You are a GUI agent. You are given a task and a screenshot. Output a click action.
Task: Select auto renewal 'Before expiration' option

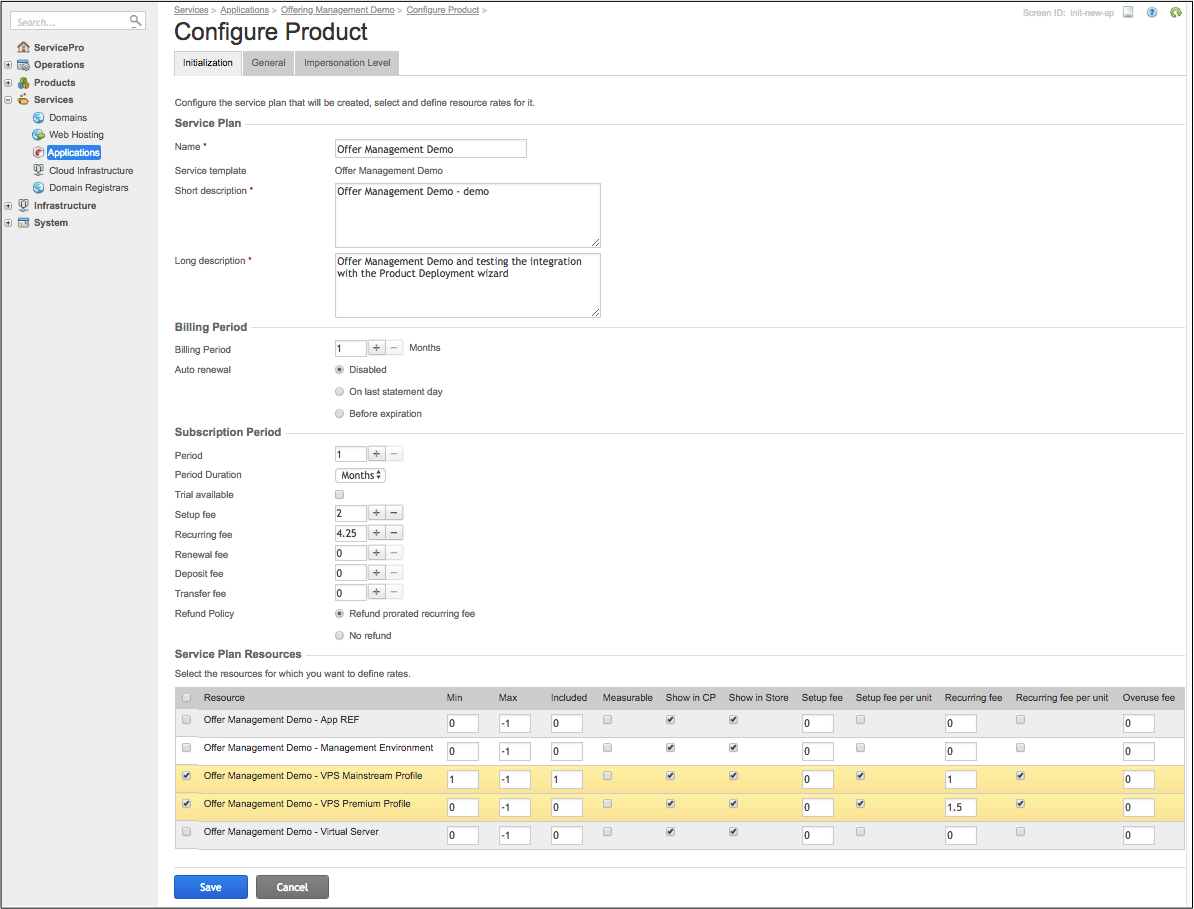click(340, 414)
